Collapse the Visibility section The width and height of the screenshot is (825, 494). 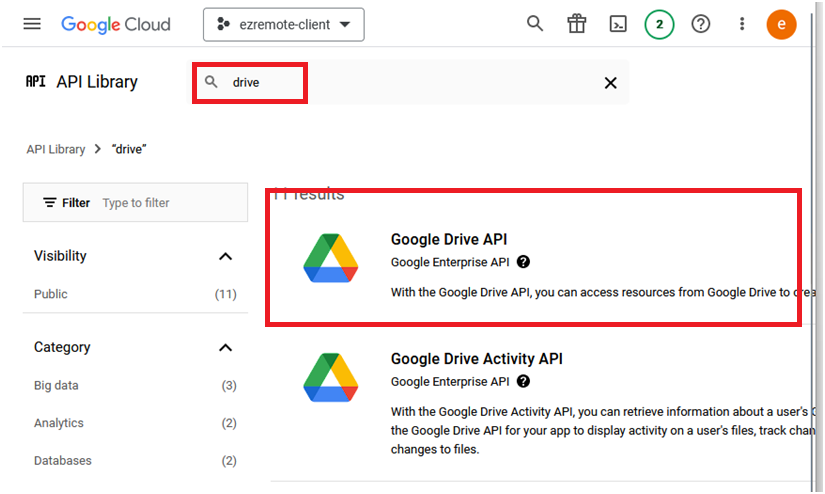click(x=225, y=256)
